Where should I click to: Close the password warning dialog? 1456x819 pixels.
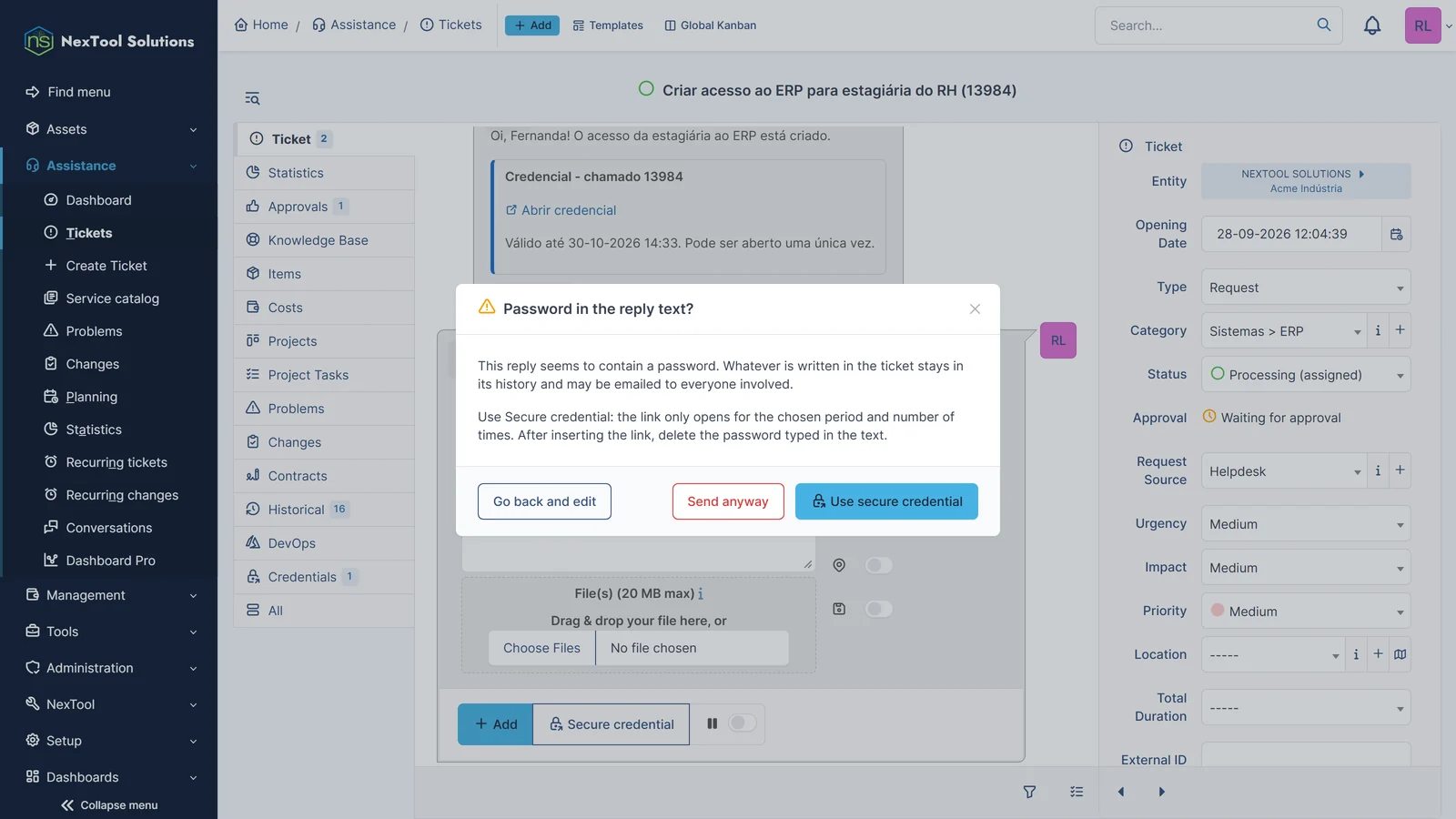[975, 309]
